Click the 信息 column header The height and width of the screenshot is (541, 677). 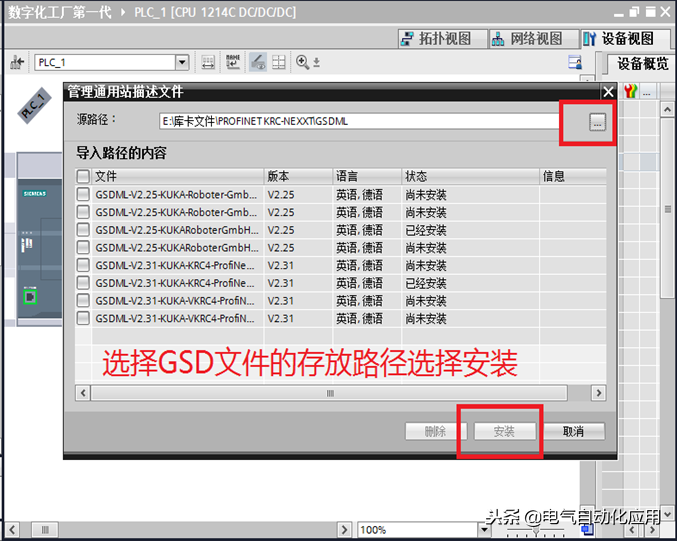coord(573,176)
